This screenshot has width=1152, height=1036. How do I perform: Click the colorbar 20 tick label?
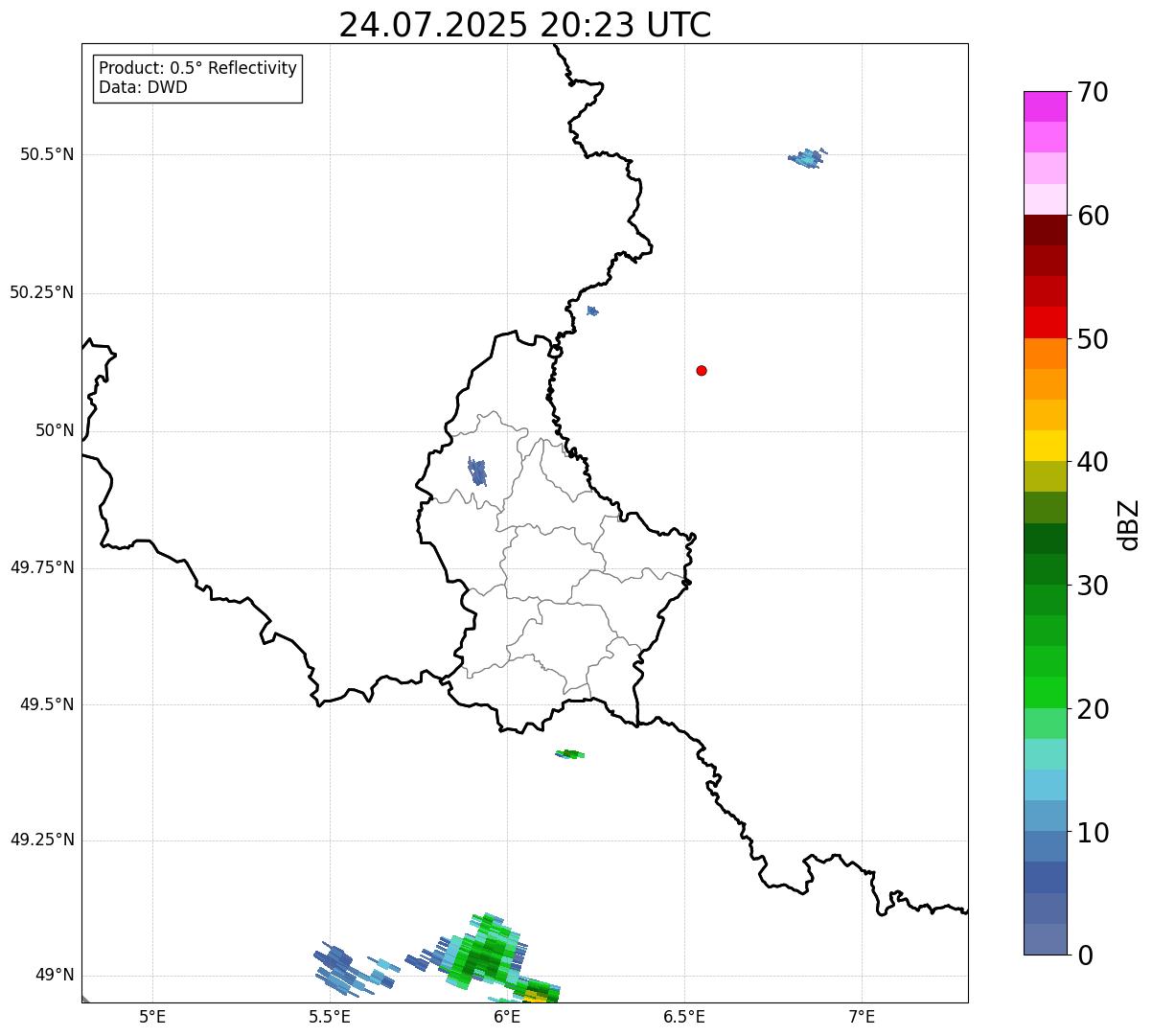tap(1094, 709)
